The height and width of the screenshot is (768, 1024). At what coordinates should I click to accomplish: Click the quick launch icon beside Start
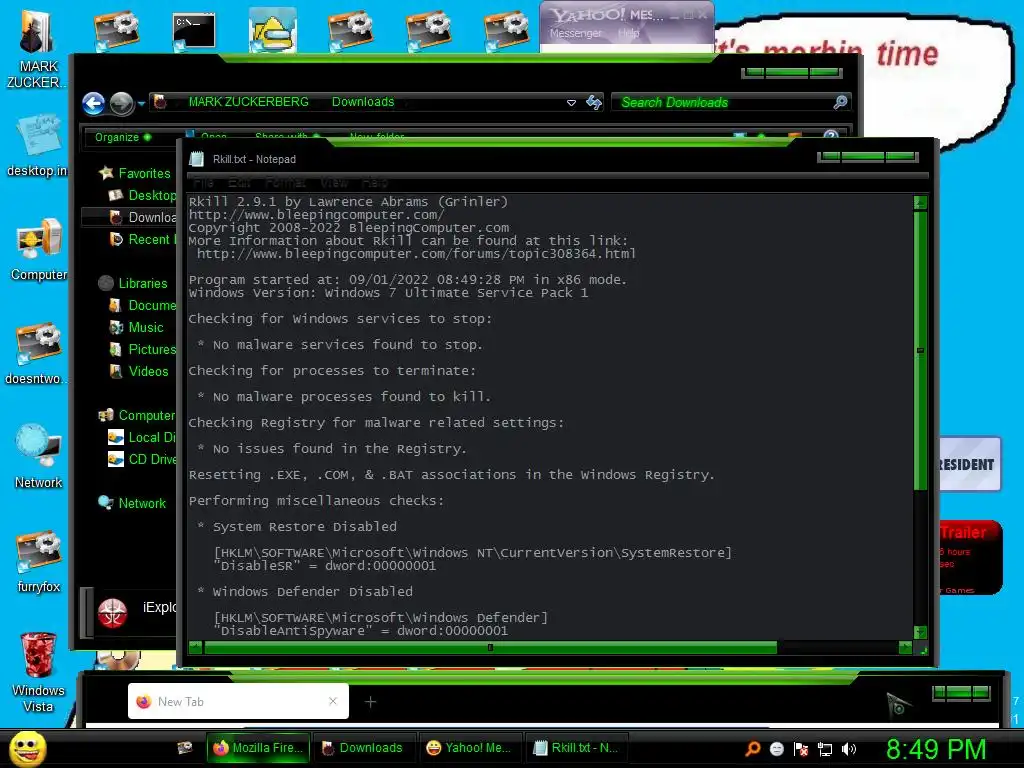coord(185,748)
